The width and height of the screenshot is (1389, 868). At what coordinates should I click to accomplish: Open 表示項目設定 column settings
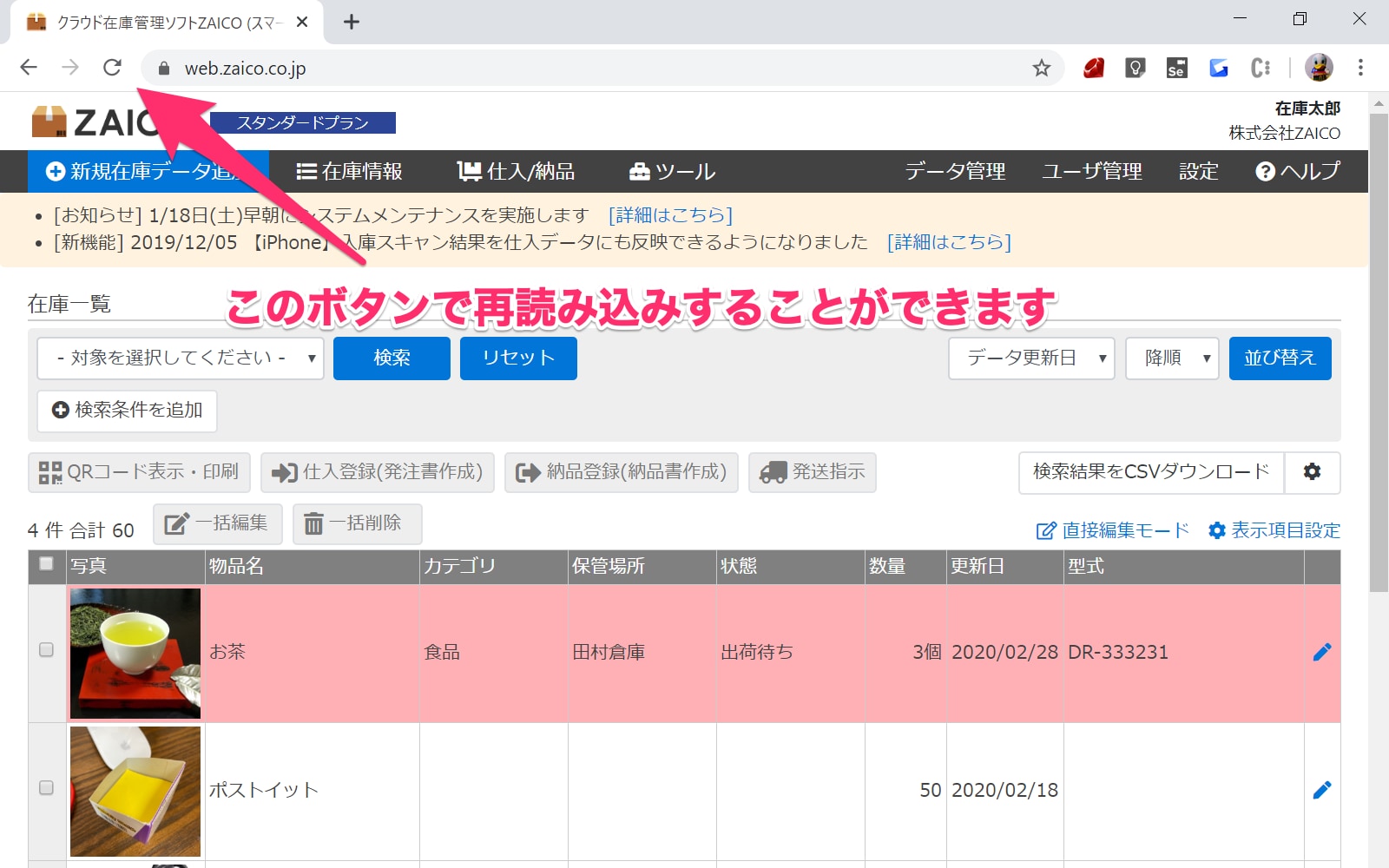tap(1274, 530)
